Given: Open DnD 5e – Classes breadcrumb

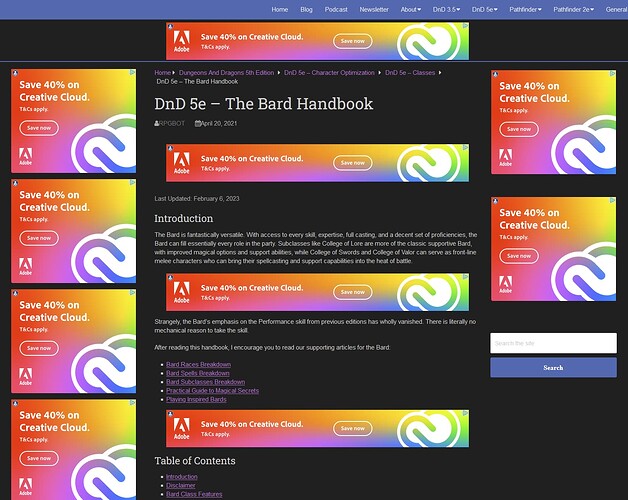Looking at the screenshot, I should (410, 73).
